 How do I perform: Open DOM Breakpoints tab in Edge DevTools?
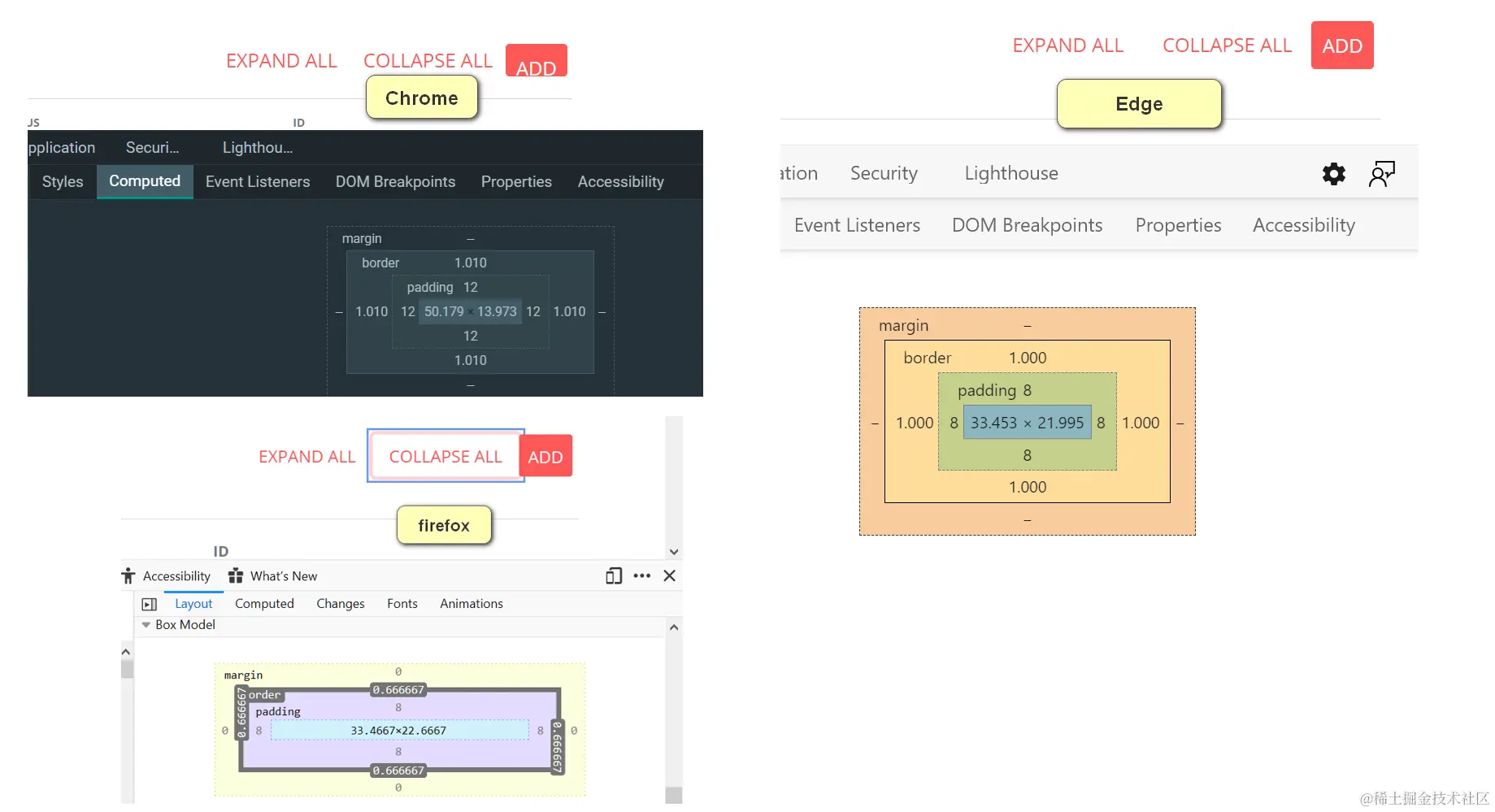1027,225
